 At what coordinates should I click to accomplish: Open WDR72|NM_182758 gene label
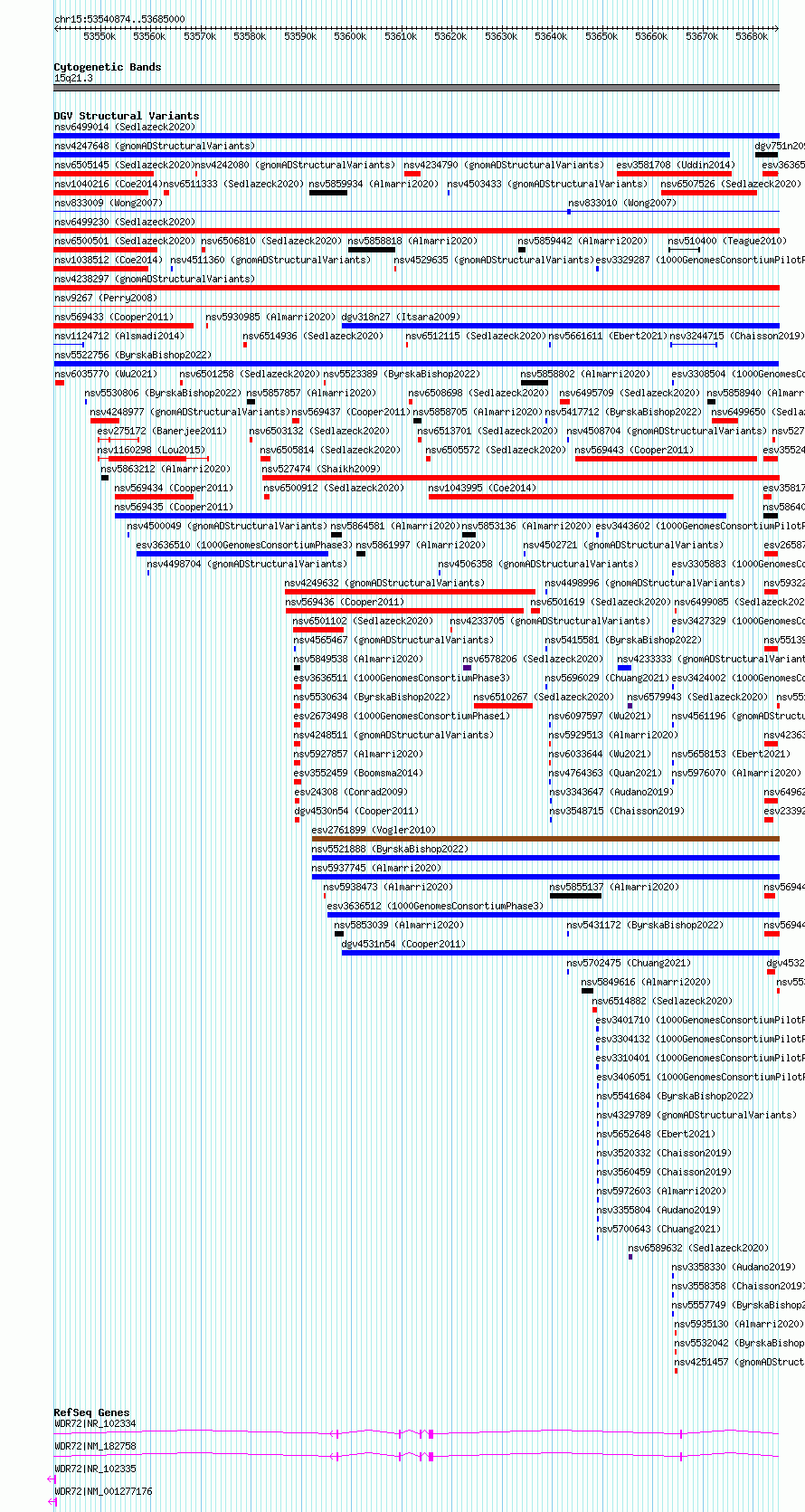(x=95, y=1446)
